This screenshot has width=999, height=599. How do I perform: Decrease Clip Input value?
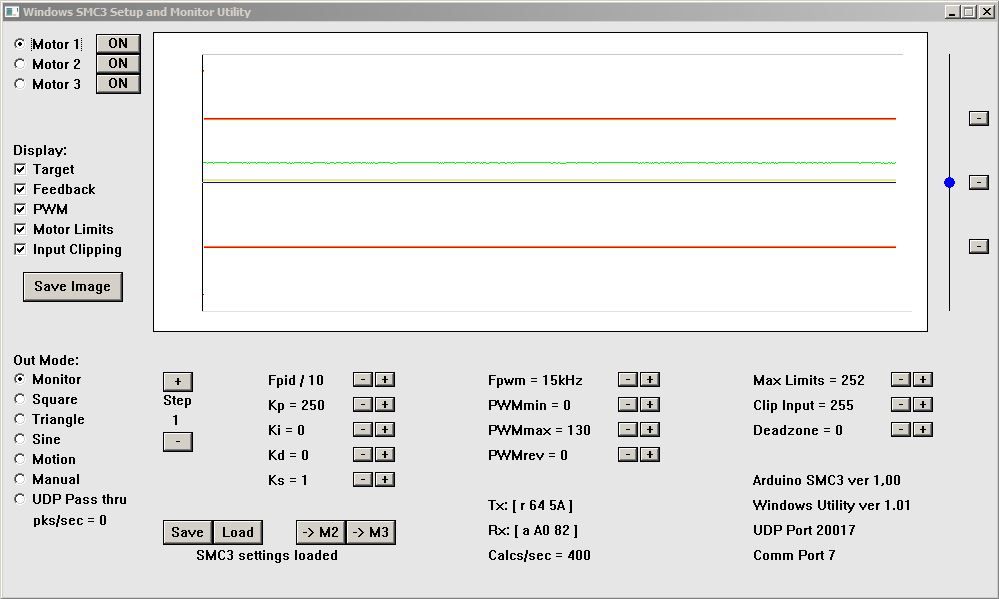[x=900, y=404]
